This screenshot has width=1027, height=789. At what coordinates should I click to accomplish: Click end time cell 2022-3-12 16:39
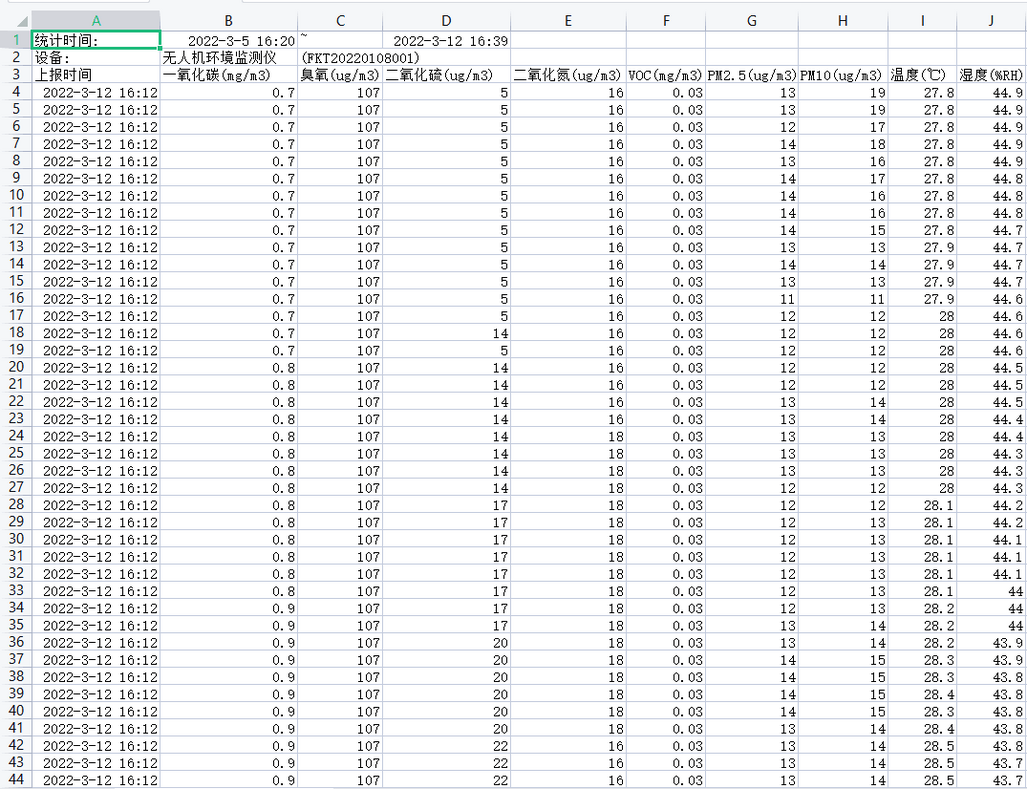(x=446, y=41)
